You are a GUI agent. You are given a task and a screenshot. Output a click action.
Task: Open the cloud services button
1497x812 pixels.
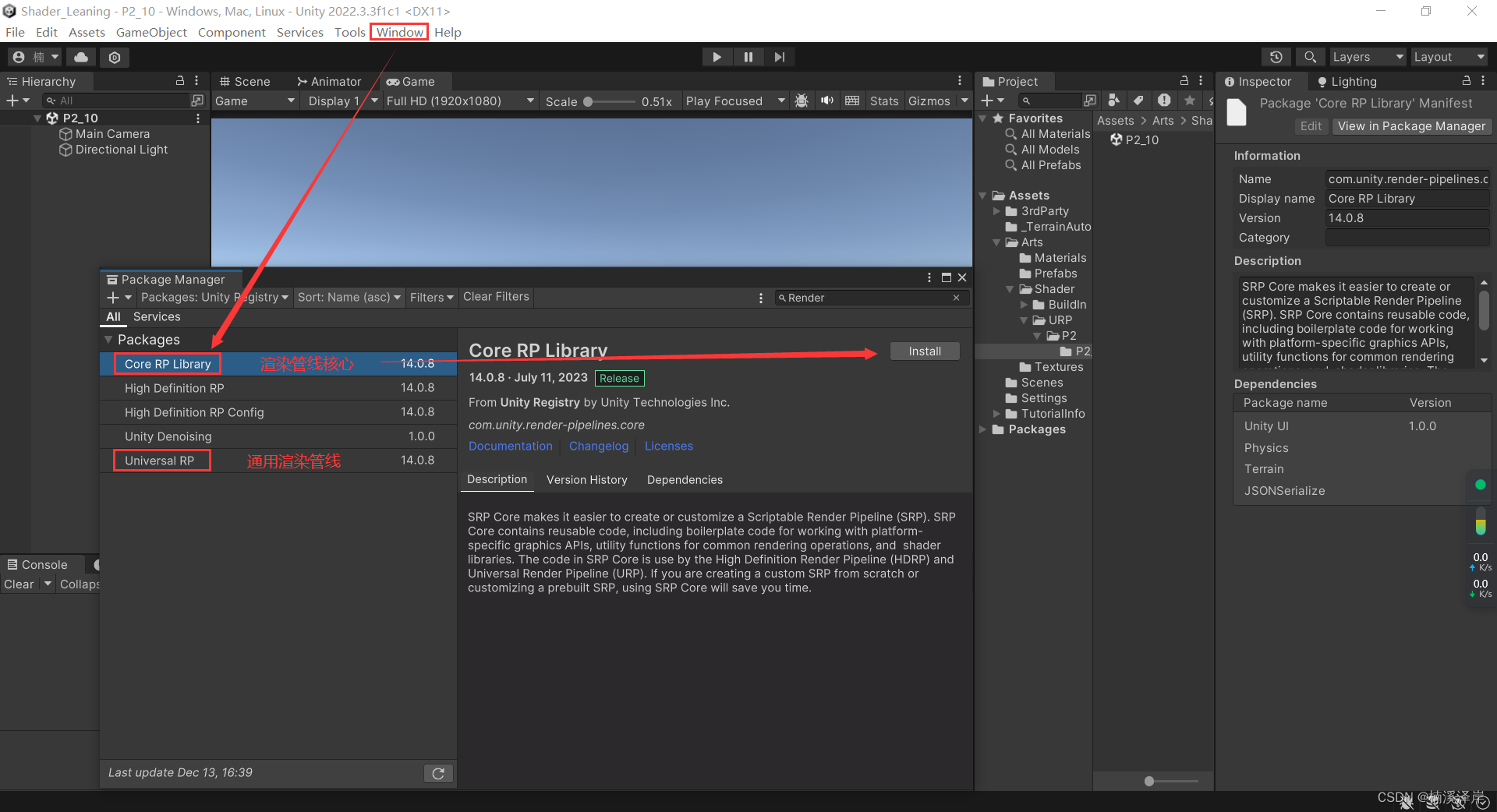pos(81,57)
